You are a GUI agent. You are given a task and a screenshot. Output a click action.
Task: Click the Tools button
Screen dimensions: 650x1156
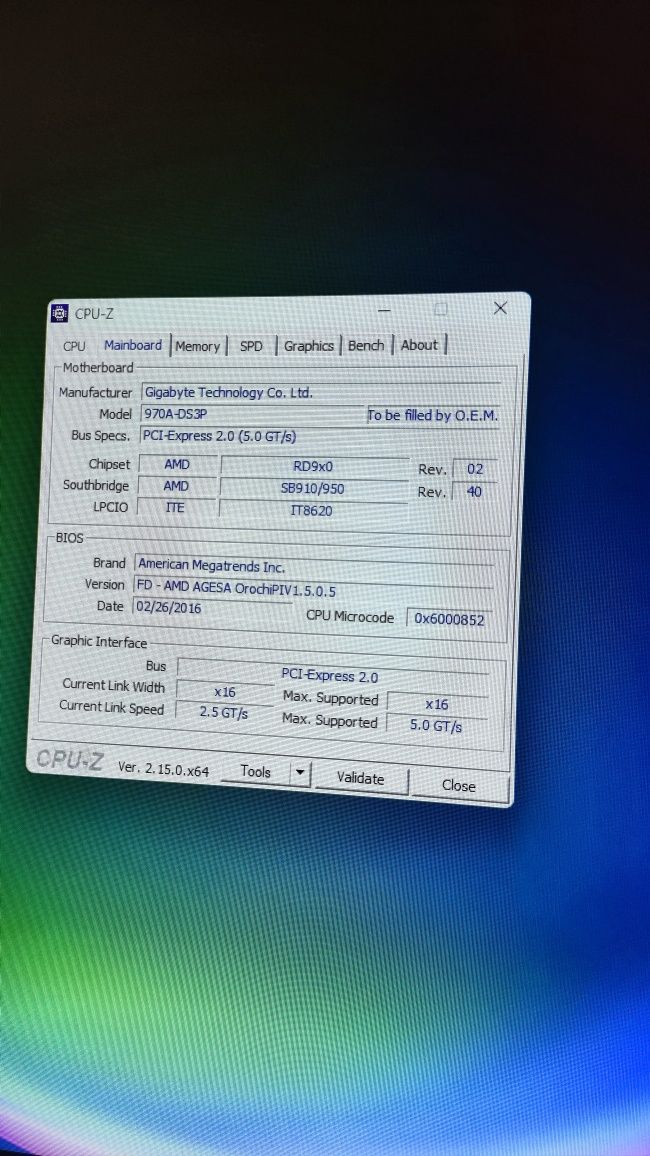click(x=256, y=772)
